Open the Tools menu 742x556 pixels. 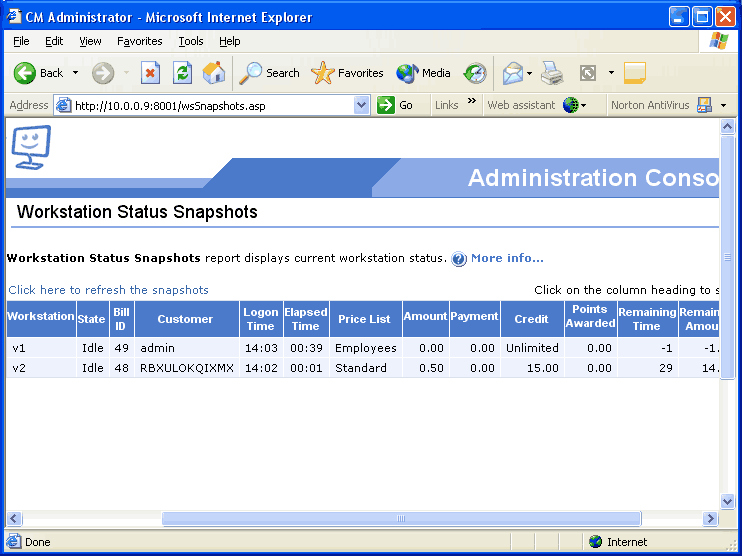pos(191,41)
